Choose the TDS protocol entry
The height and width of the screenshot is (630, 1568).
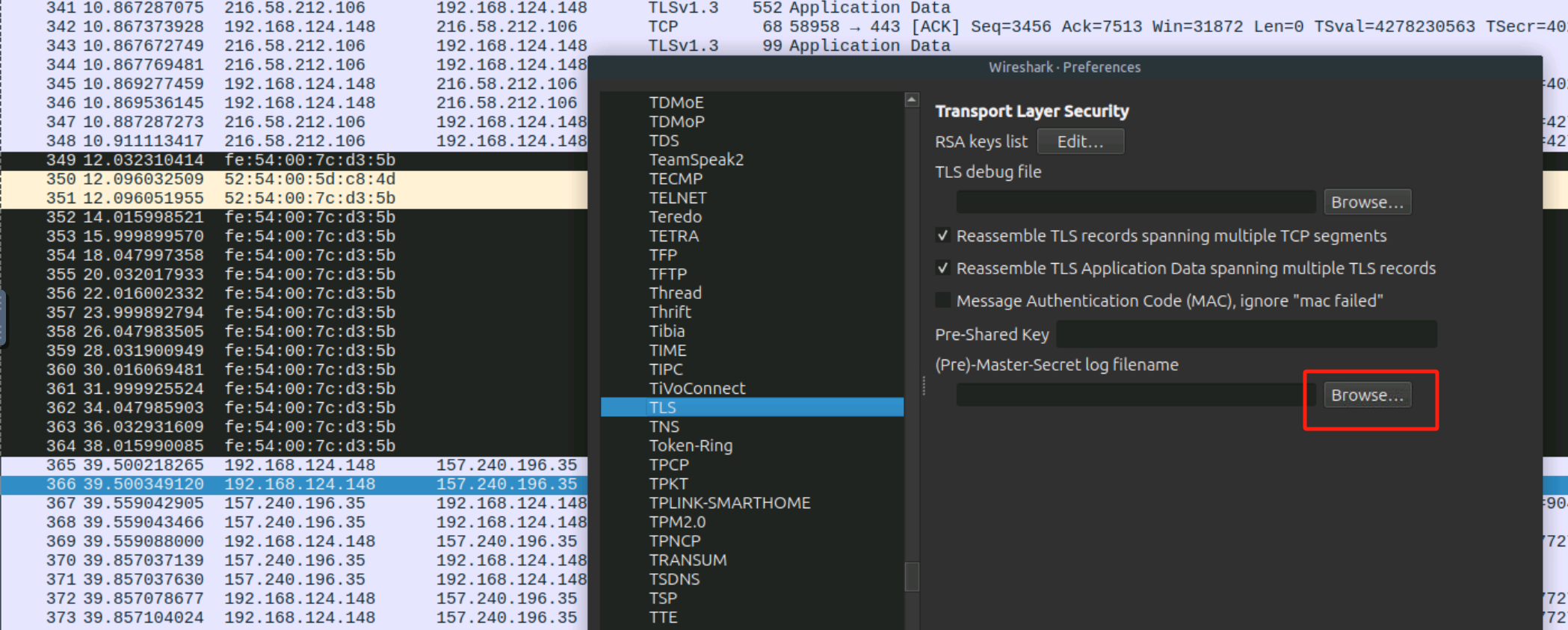752,140
